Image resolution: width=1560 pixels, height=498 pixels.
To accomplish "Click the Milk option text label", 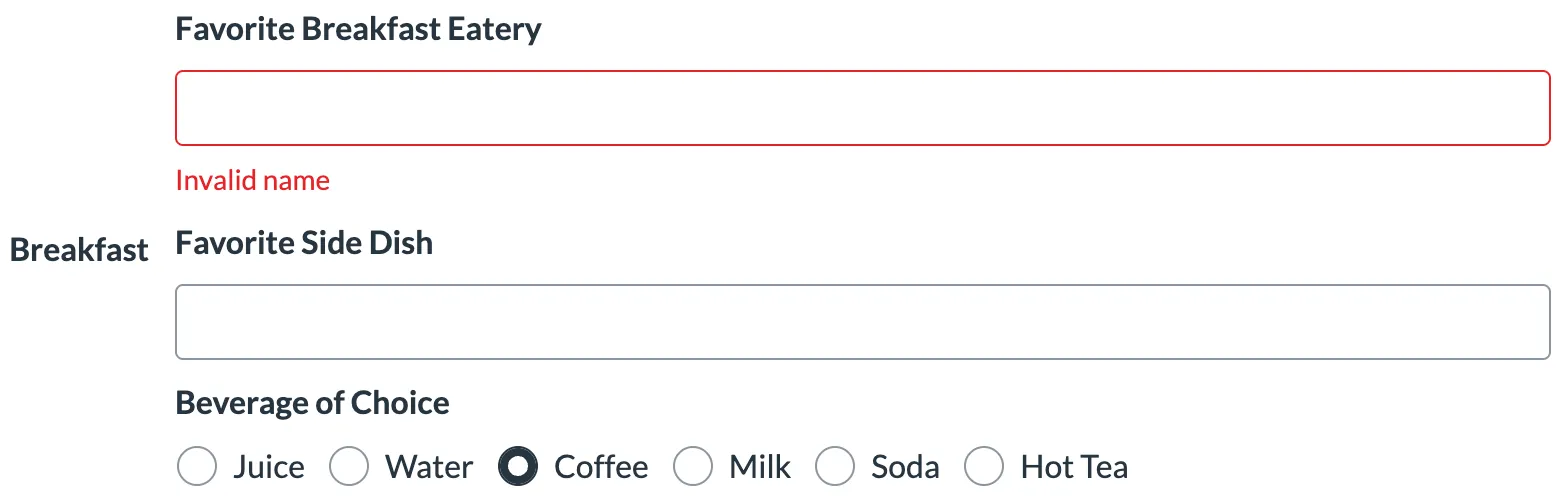I will [x=760, y=467].
